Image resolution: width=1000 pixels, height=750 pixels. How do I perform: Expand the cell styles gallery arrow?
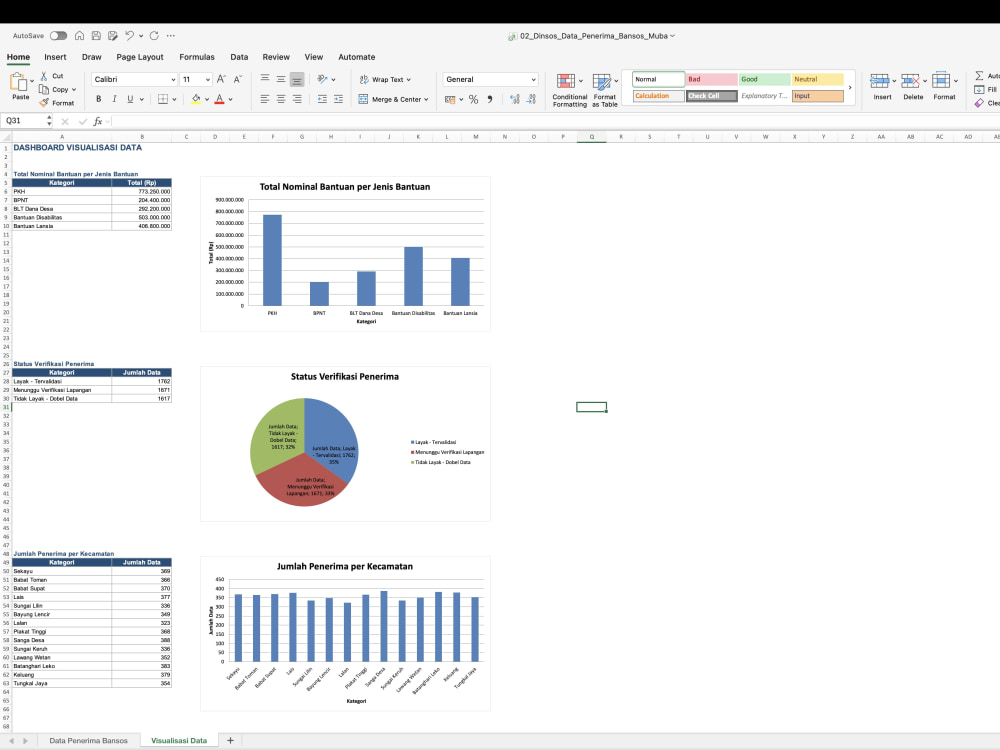pyautogui.click(x=849, y=87)
